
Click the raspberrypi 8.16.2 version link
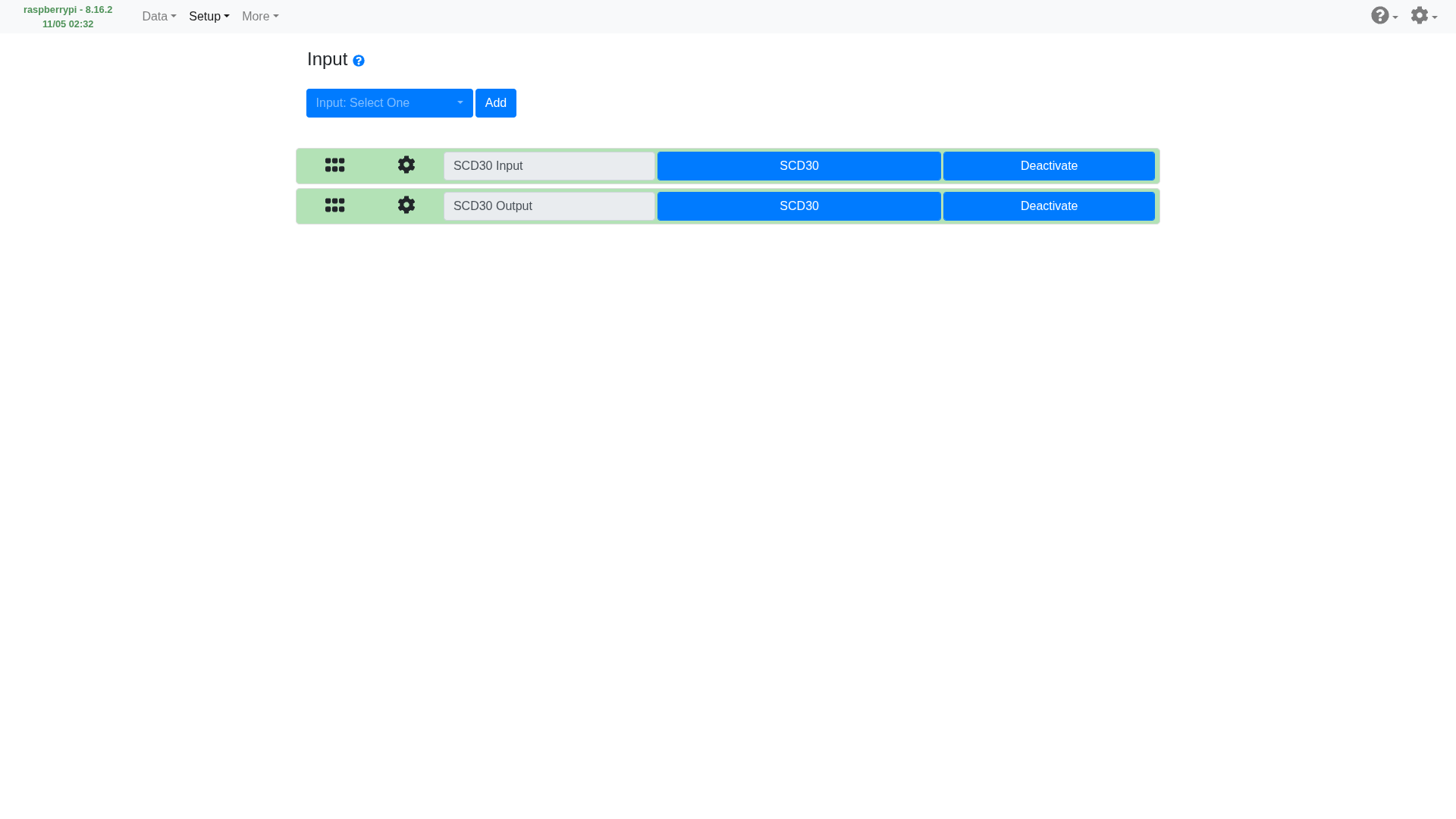pyautogui.click(x=68, y=10)
